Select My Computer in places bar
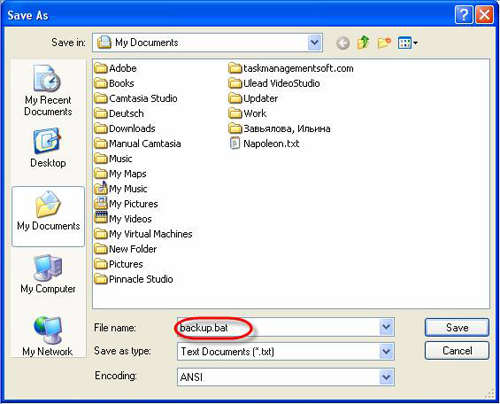Screen dimensions: 500x404 (48, 274)
